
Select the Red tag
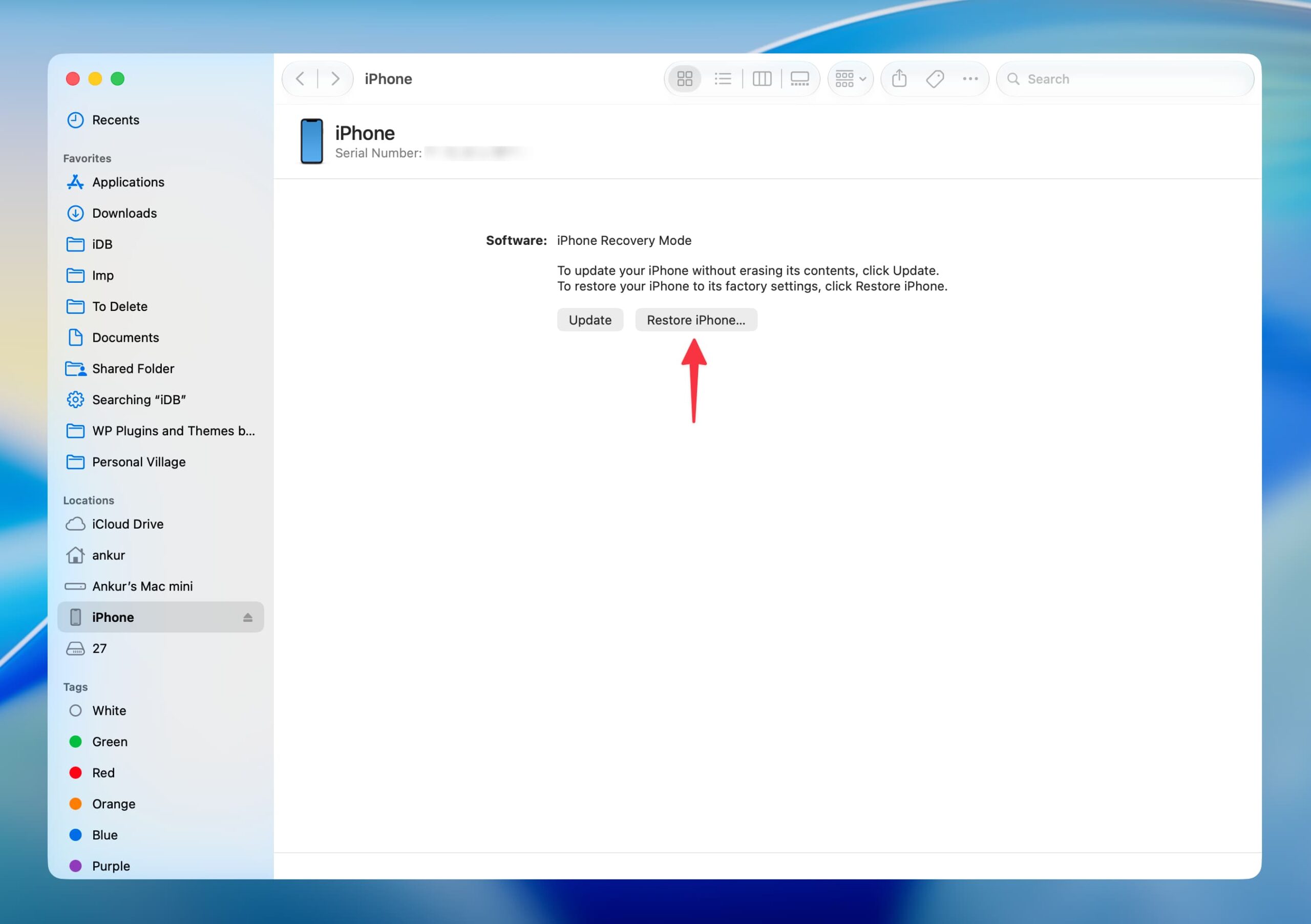160,773
